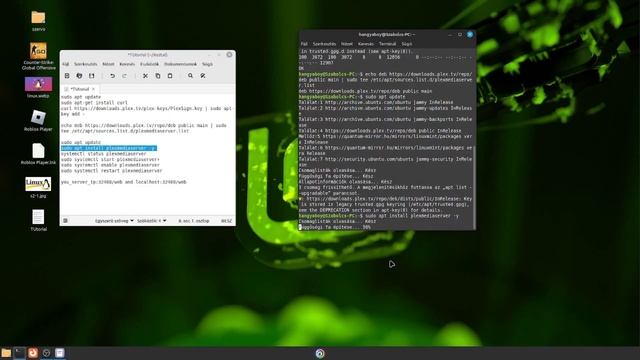Minimize the terminal window

pos(450,35)
